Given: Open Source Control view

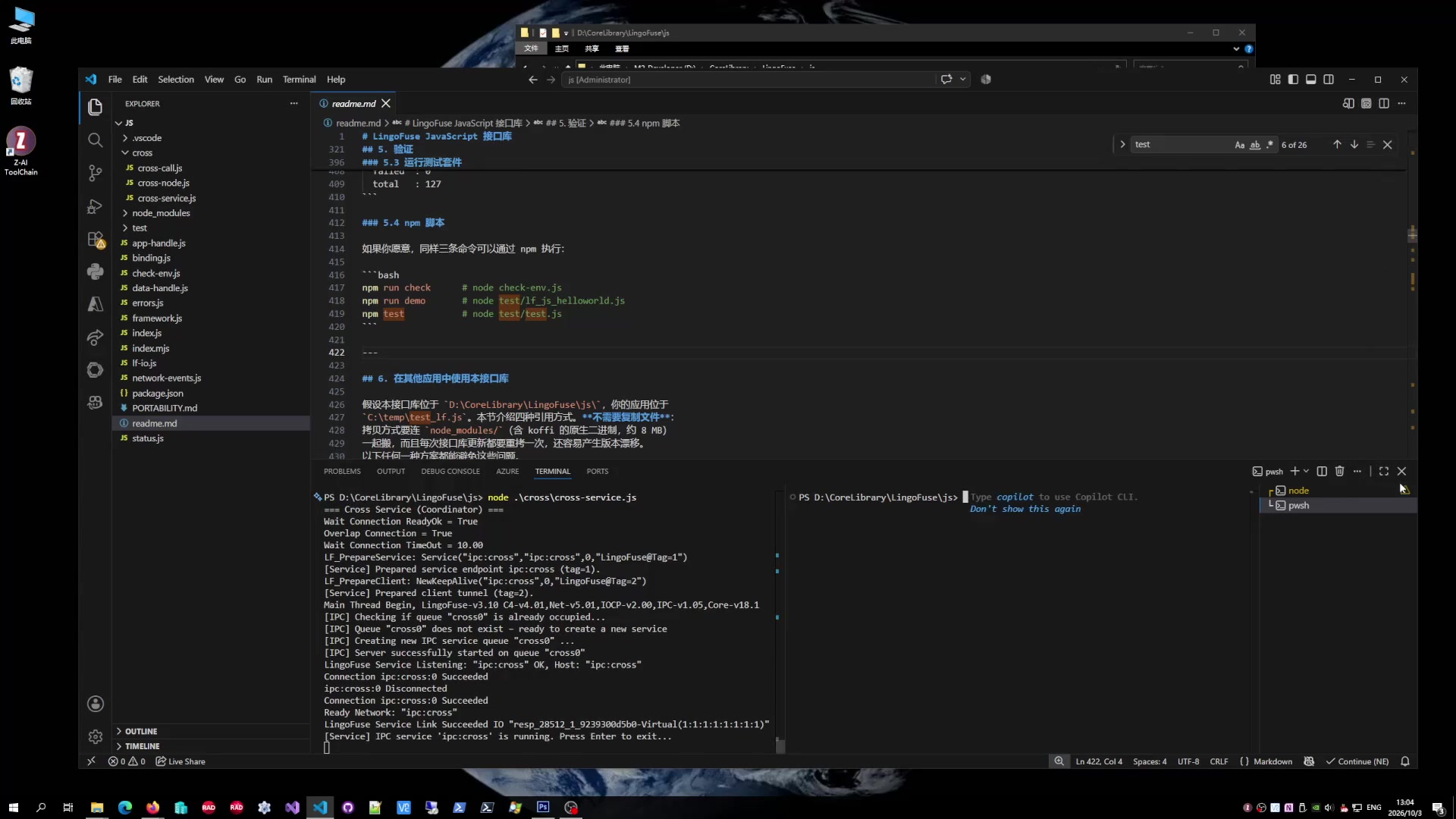Looking at the screenshot, I should tap(95, 173).
